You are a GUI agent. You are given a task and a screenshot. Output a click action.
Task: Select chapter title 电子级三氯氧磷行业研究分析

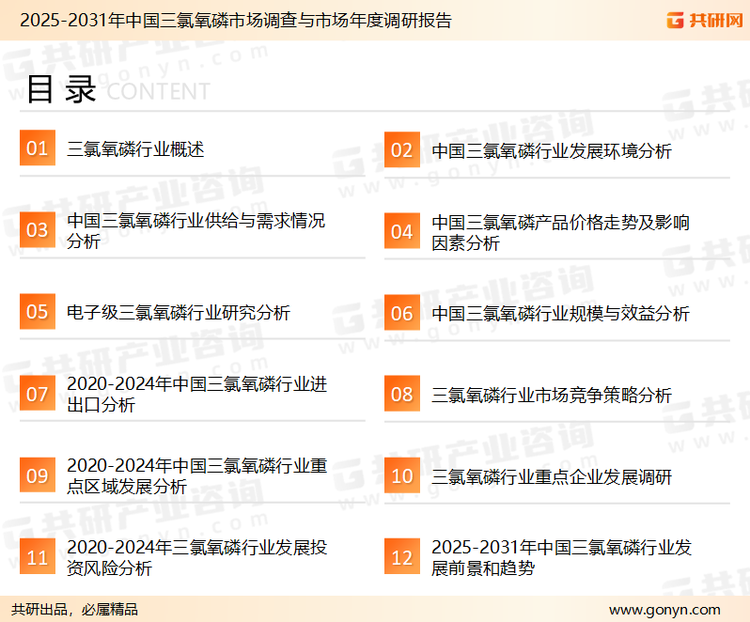click(x=178, y=312)
